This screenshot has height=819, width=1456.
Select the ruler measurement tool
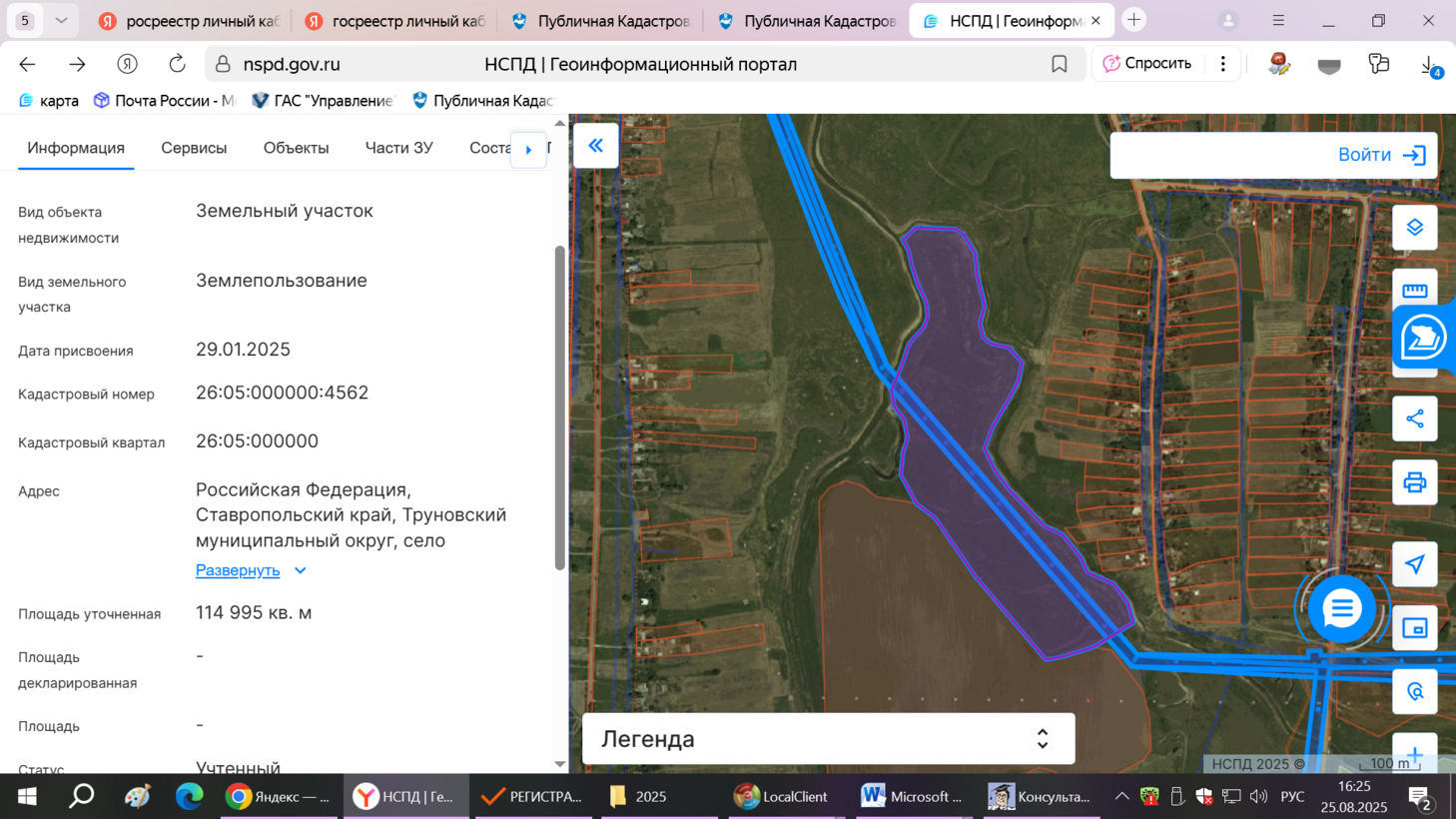[1414, 291]
